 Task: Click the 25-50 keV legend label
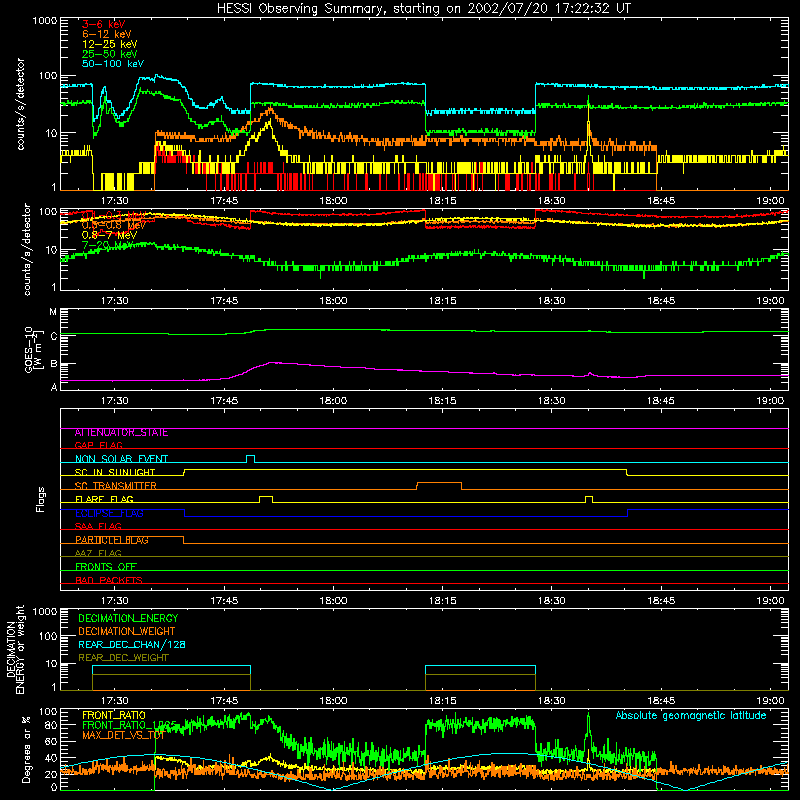coord(110,54)
